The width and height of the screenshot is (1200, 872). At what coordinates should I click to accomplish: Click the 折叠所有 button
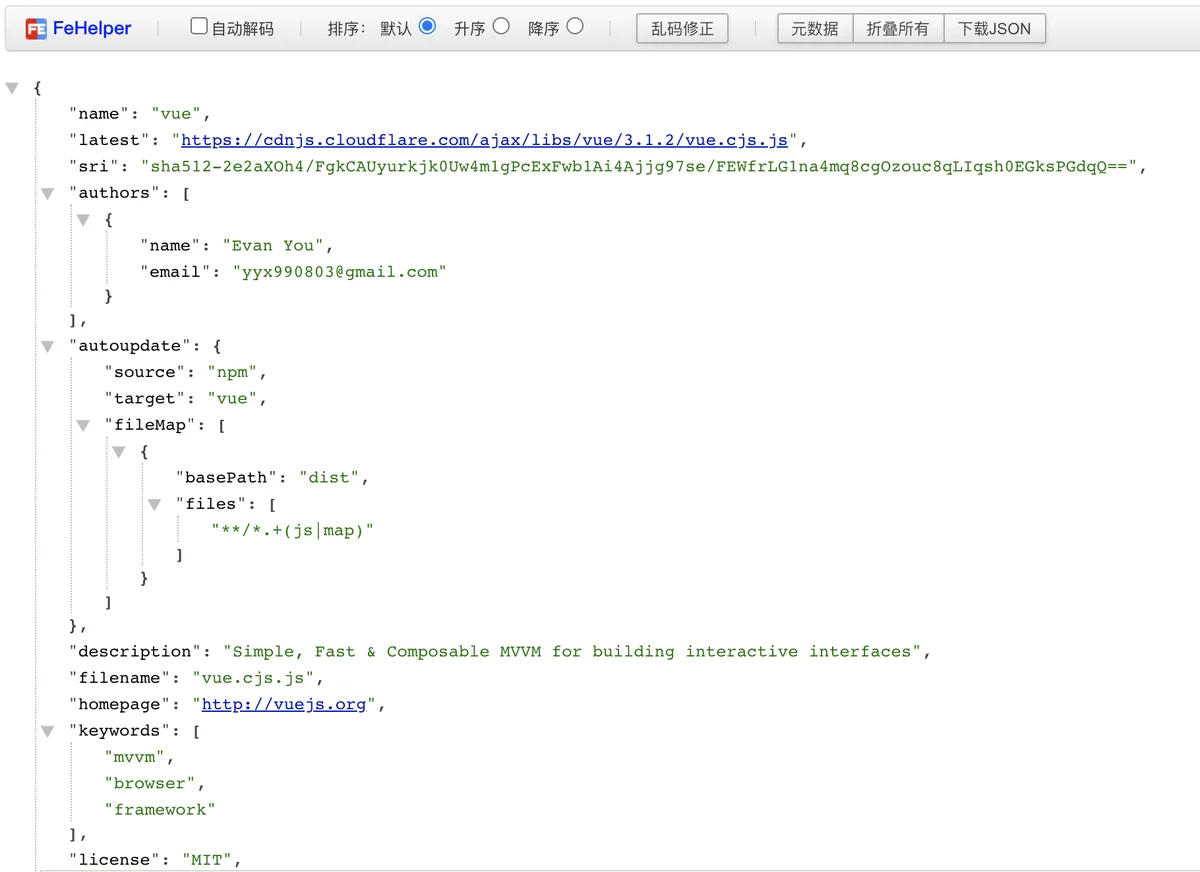click(898, 29)
